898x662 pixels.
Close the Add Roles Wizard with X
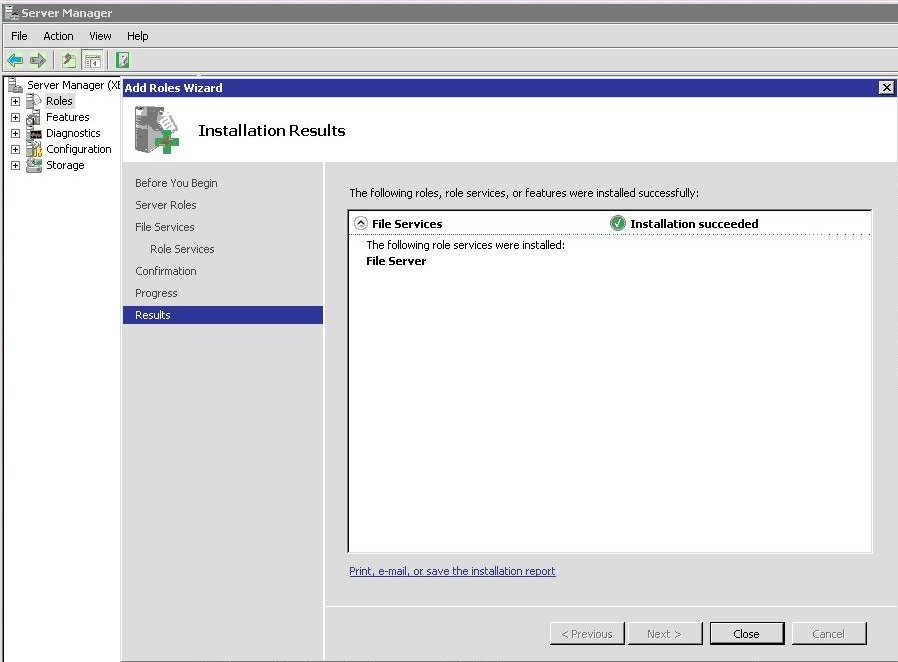[x=886, y=88]
